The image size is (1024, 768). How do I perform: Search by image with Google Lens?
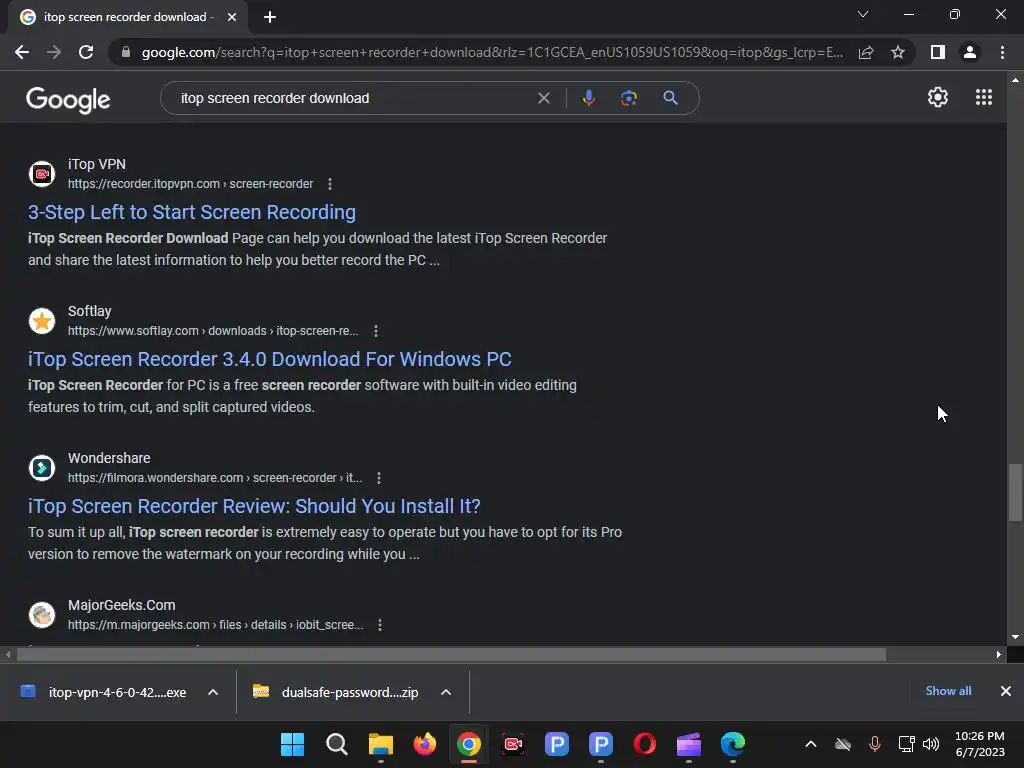click(x=629, y=98)
